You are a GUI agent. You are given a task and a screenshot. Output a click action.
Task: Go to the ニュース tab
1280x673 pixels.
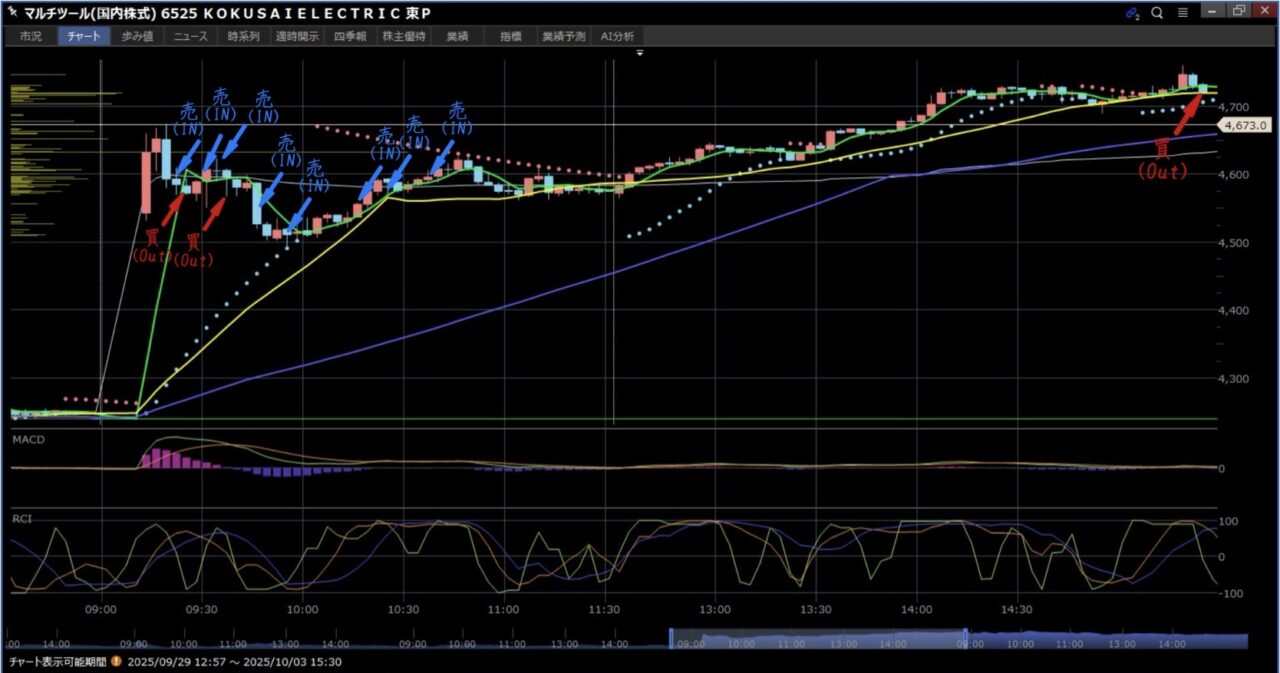point(191,36)
